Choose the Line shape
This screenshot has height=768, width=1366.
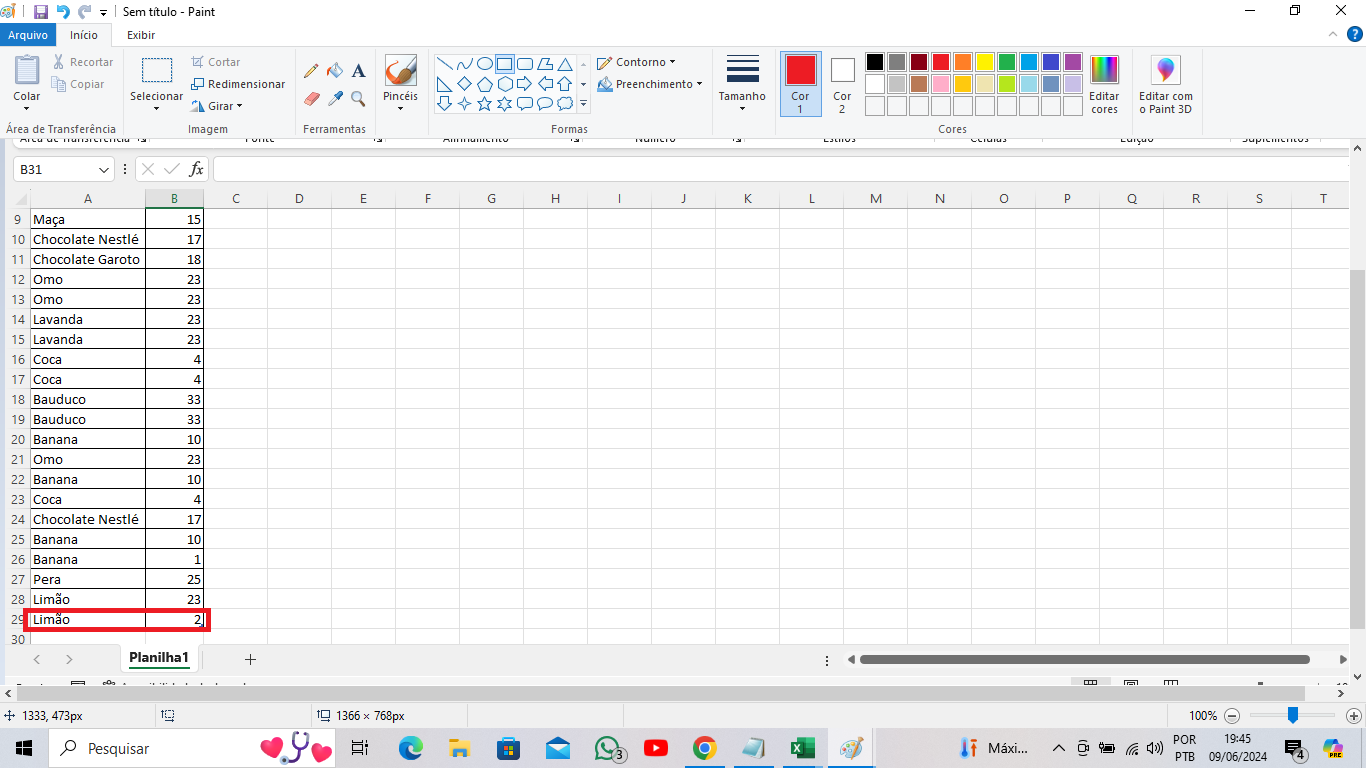click(445, 64)
